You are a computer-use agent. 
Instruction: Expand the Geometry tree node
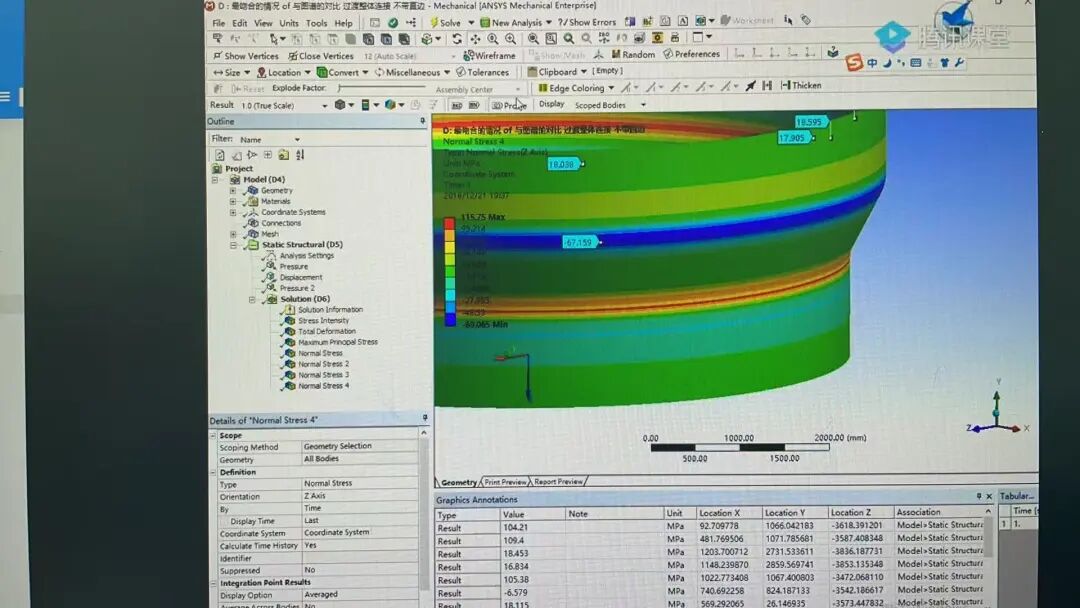[233, 191]
